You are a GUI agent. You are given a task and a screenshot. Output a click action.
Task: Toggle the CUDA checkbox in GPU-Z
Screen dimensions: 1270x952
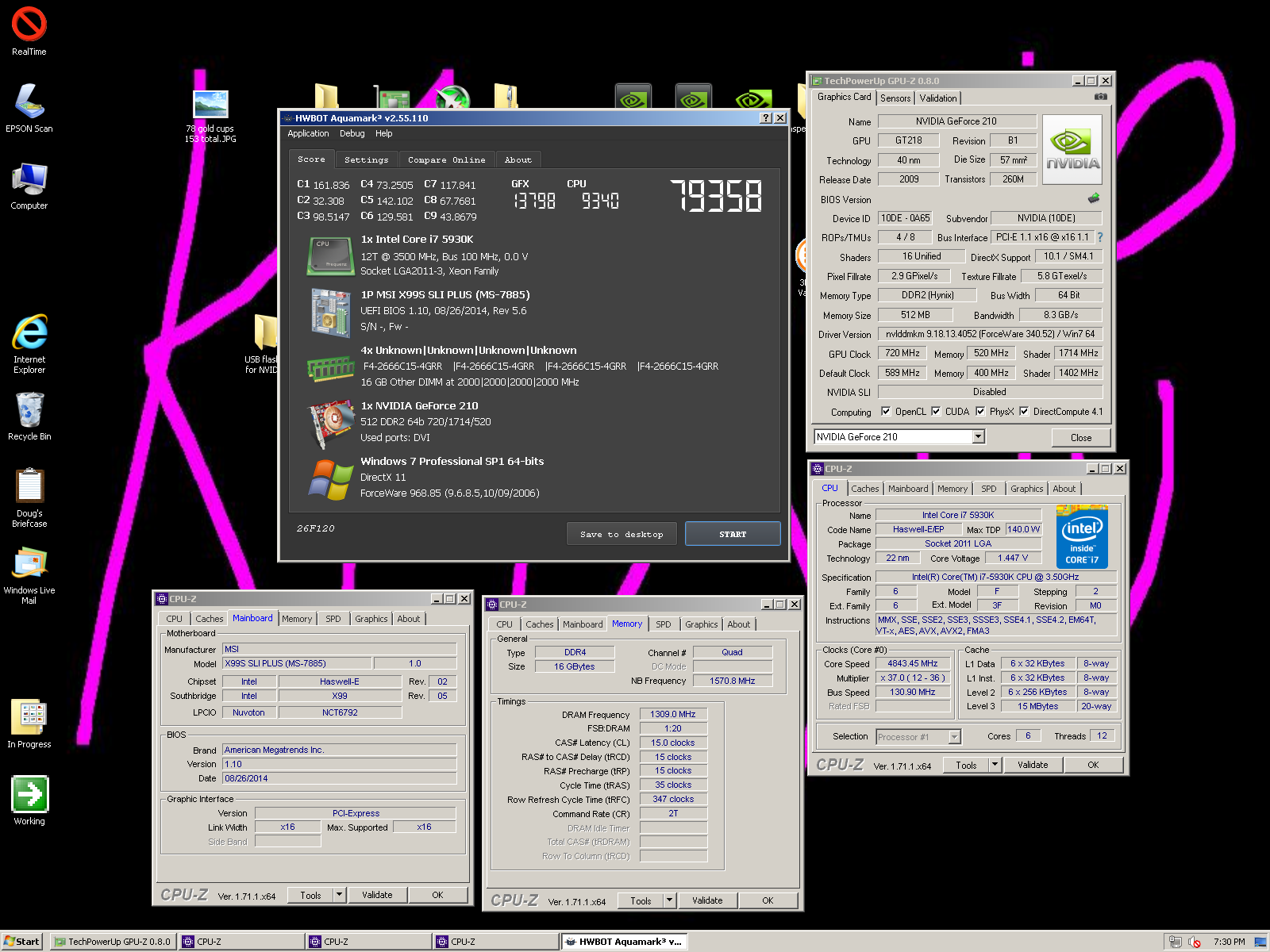point(936,411)
